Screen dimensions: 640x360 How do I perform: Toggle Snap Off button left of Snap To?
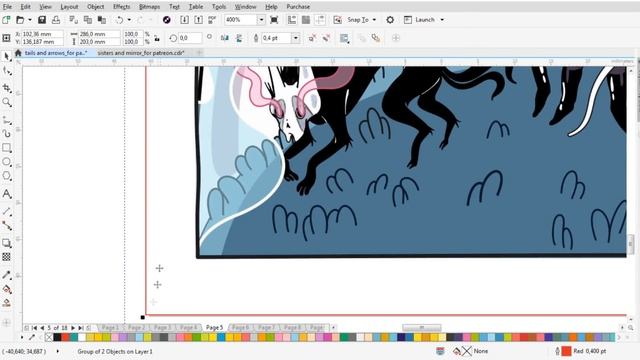(337, 20)
